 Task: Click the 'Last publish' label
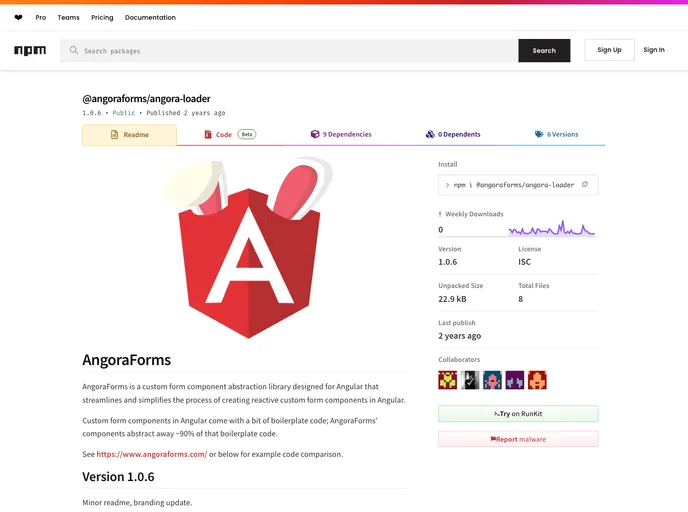click(x=457, y=322)
